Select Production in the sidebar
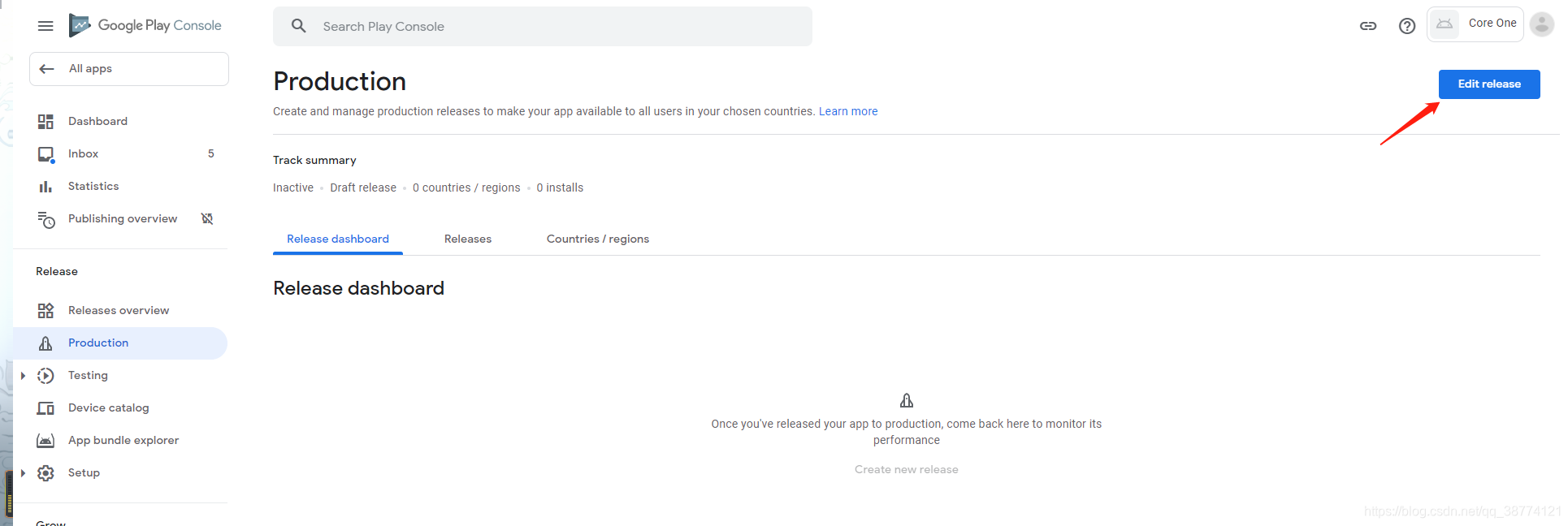Viewport: 1568px width, 526px height. pyautogui.click(x=120, y=343)
